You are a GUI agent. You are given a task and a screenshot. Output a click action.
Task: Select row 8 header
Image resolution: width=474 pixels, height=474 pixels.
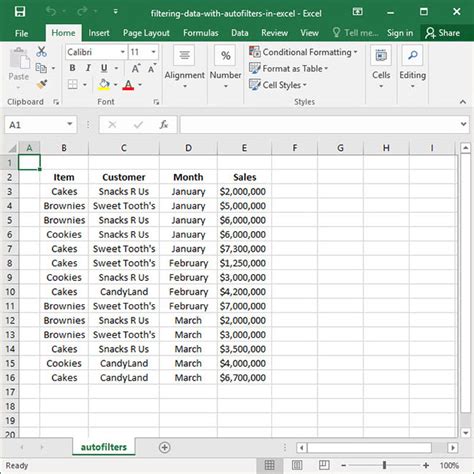click(x=10, y=263)
